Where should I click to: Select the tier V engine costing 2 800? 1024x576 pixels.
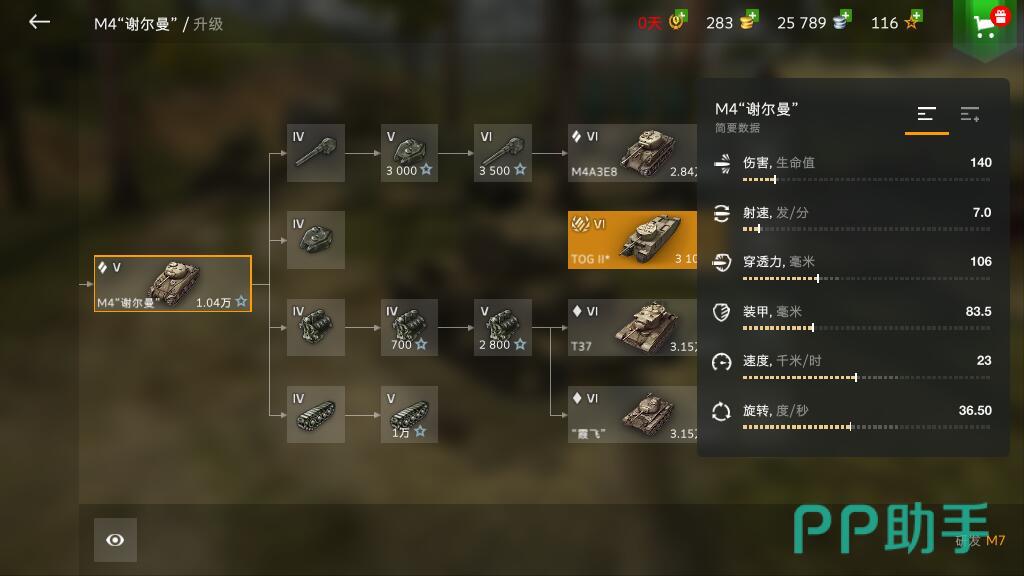[502, 327]
